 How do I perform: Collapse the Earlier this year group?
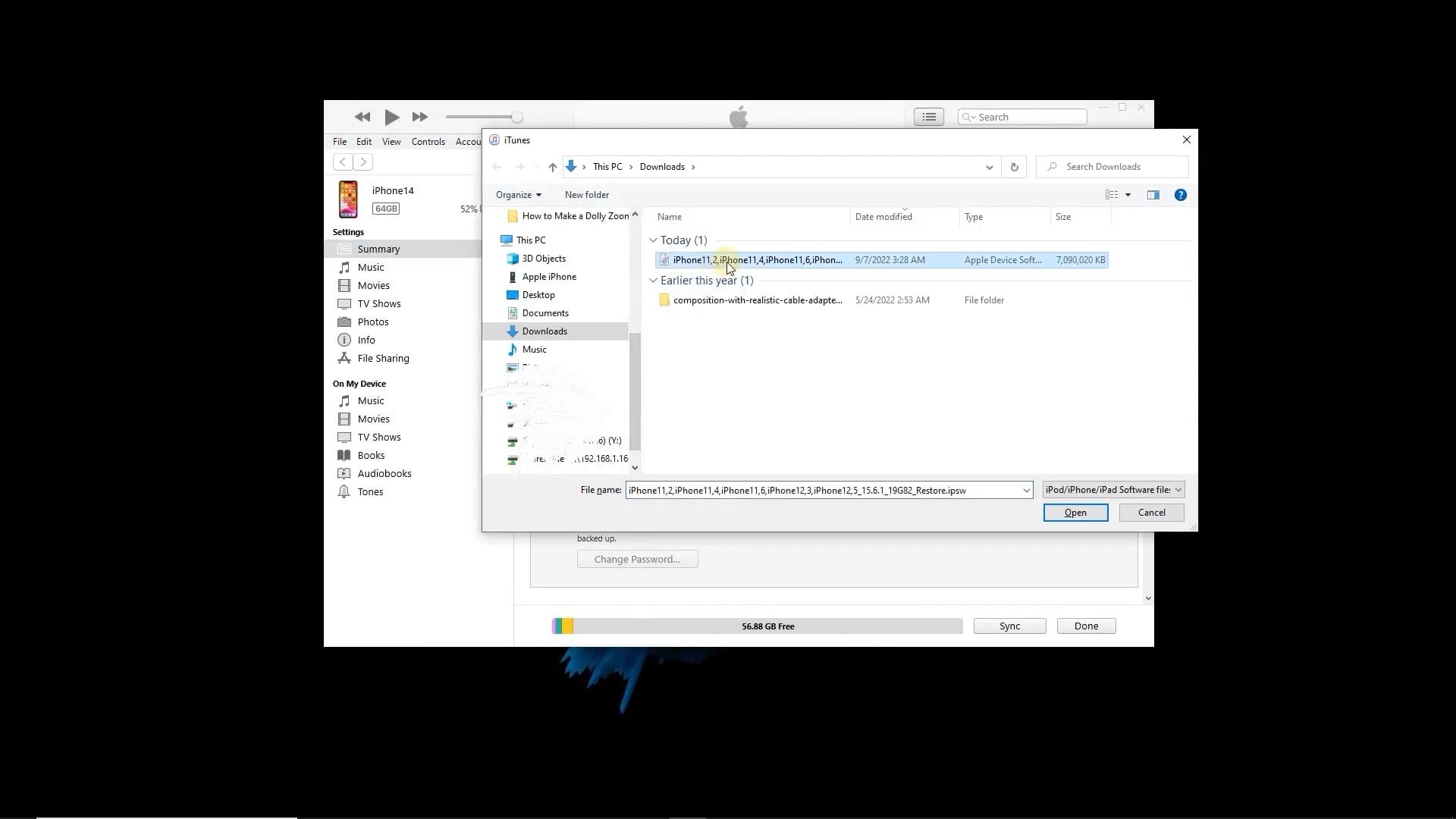653,281
